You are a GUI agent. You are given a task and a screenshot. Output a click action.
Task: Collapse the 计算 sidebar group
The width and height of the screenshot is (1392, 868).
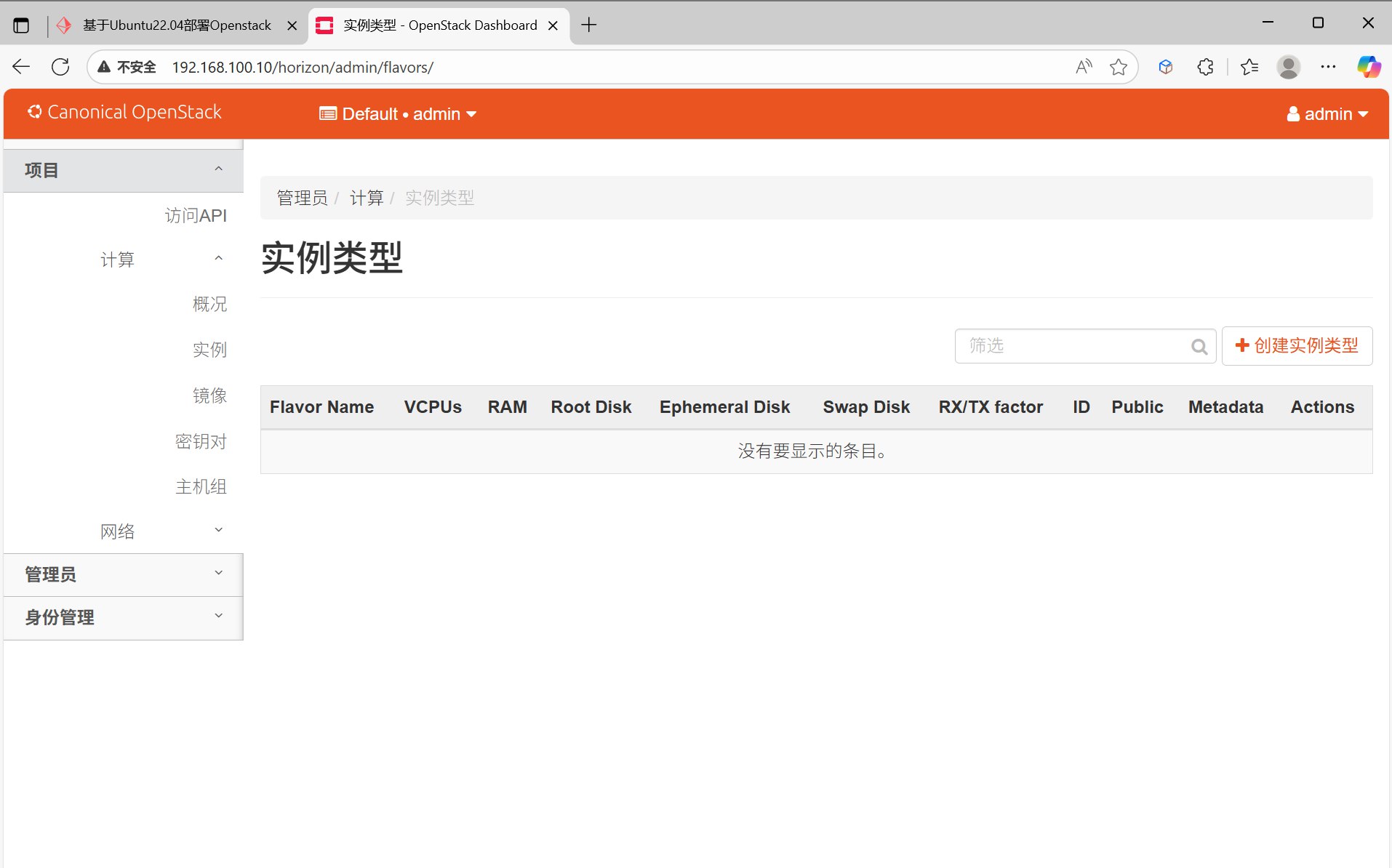pos(161,260)
